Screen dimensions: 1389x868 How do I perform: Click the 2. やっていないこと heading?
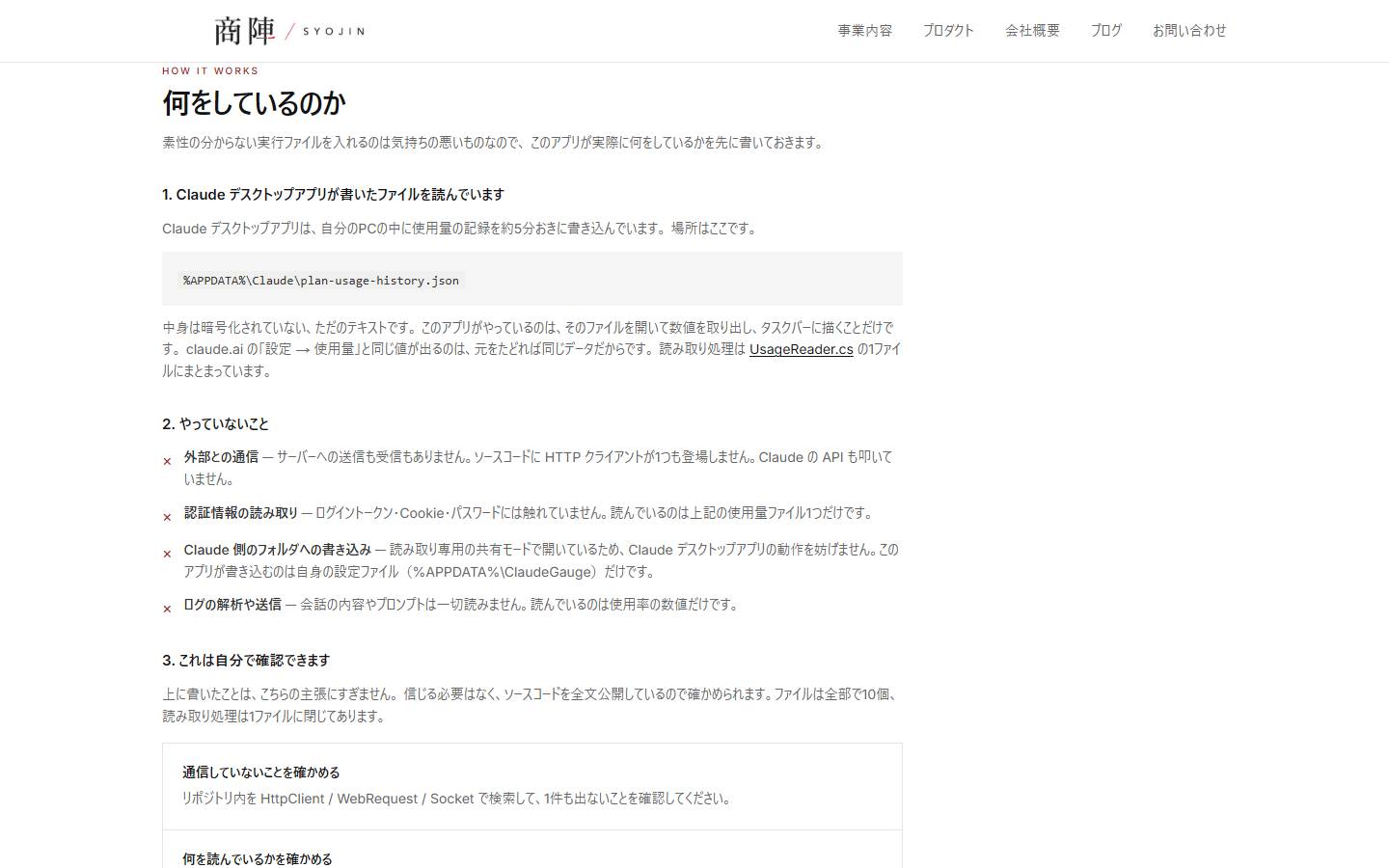216,424
